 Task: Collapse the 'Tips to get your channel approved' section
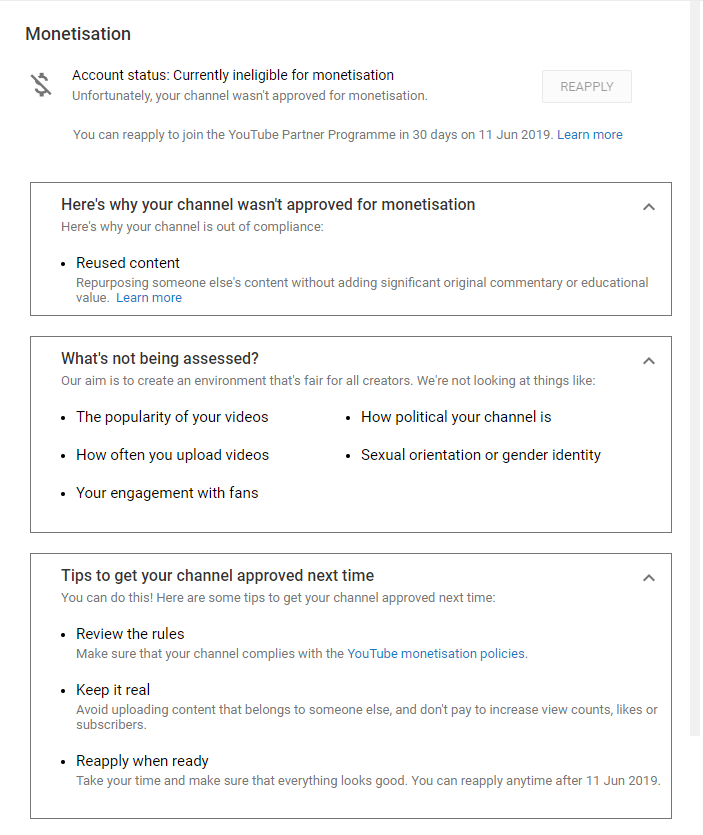(648, 578)
